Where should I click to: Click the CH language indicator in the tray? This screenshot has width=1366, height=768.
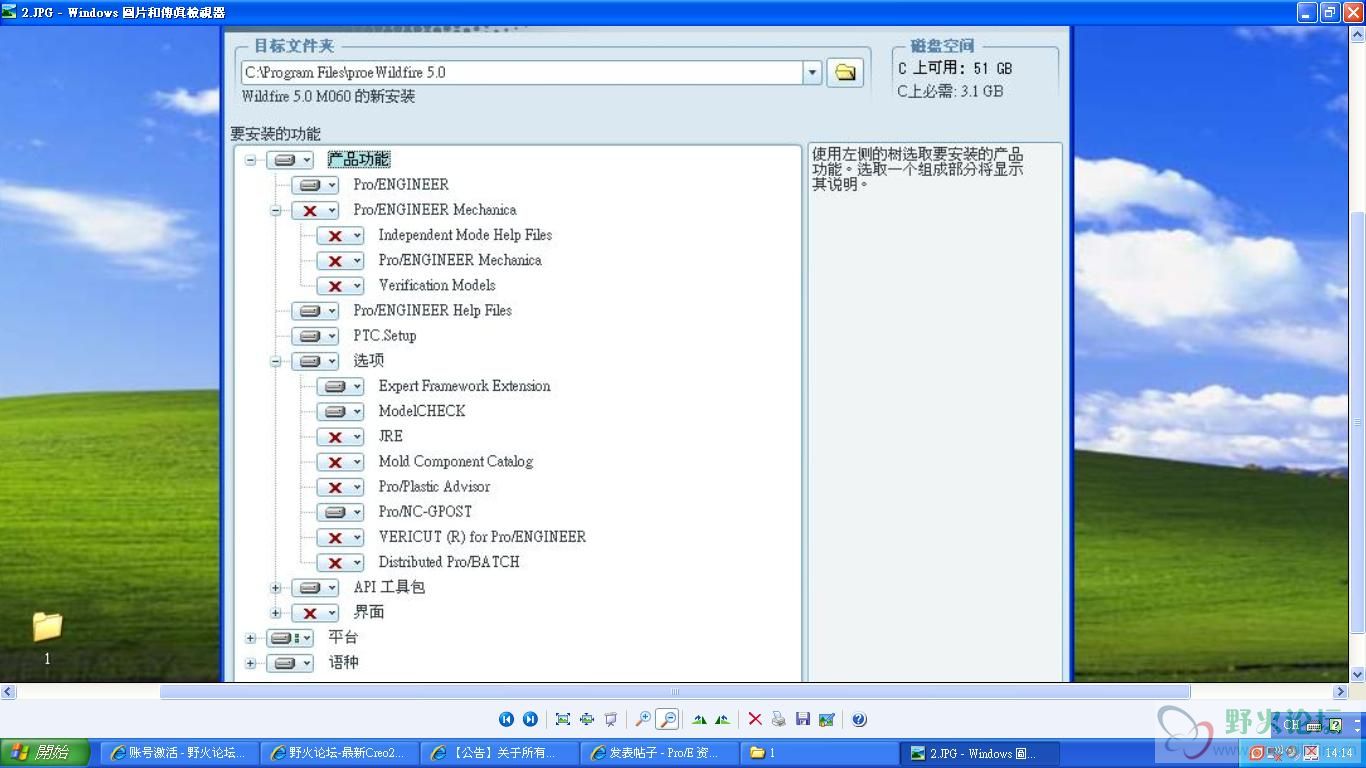[x=1291, y=725]
